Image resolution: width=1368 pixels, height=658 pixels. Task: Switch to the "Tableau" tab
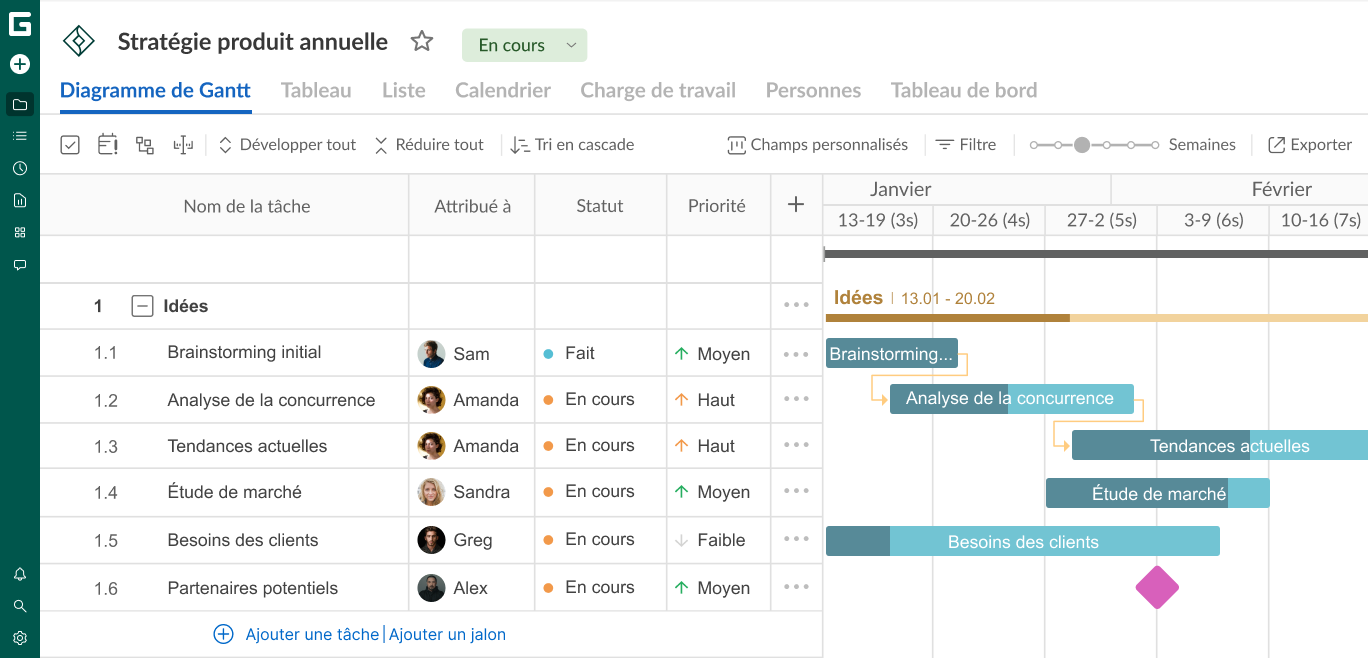(315, 90)
